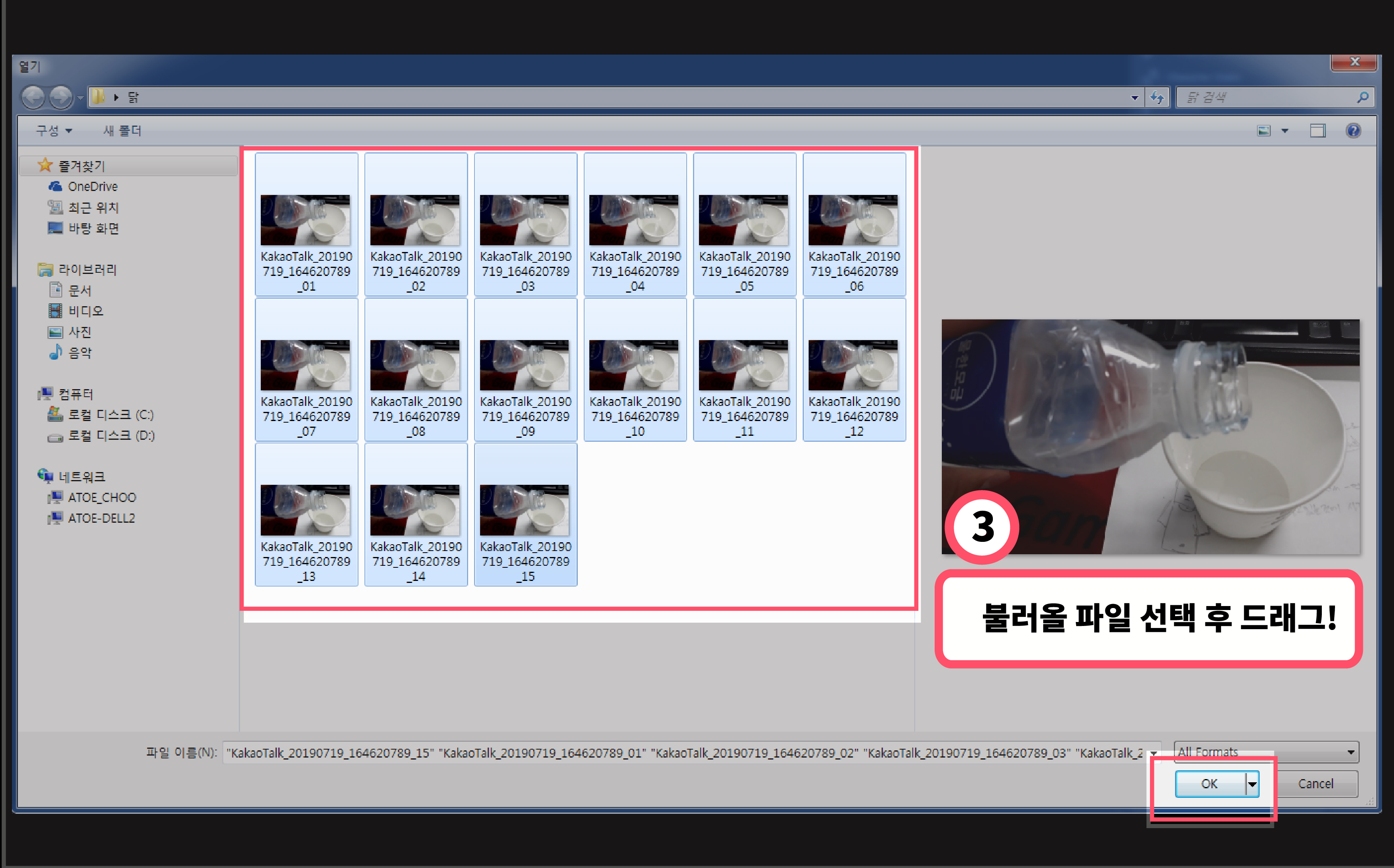
Task: Open OneDrive in the favorites sidebar
Action: click(x=93, y=187)
